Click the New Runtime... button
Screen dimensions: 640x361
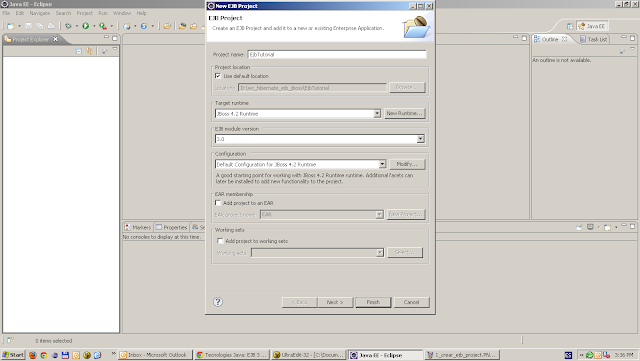coord(404,113)
